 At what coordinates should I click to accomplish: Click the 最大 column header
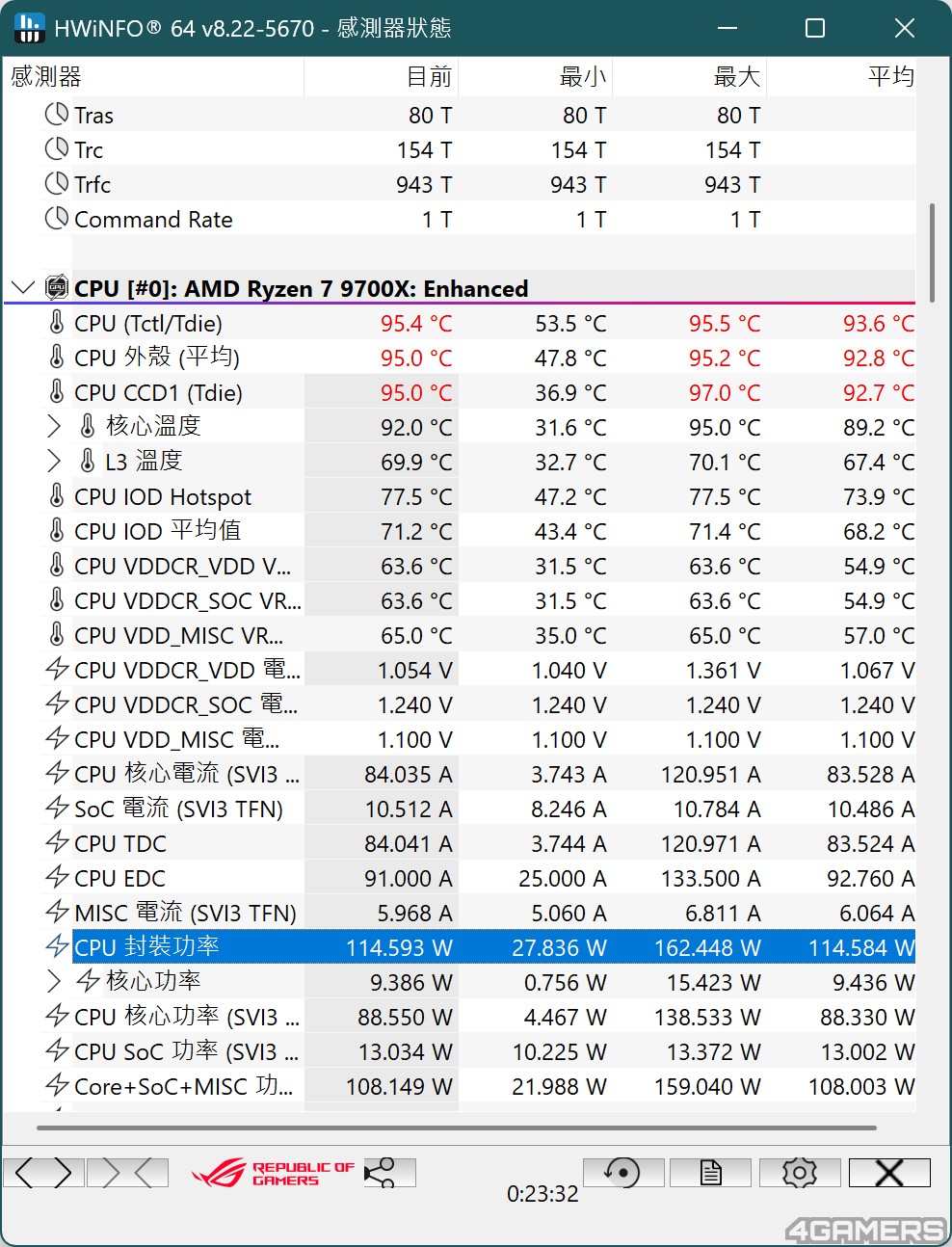690,77
